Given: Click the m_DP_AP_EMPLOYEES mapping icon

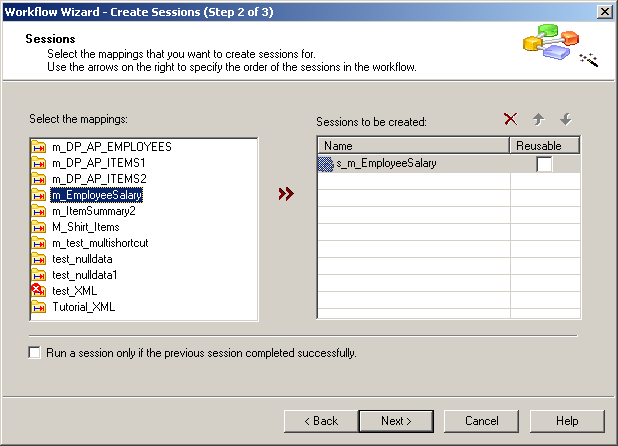Looking at the screenshot, I should pyautogui.click(x=39, y=147).
